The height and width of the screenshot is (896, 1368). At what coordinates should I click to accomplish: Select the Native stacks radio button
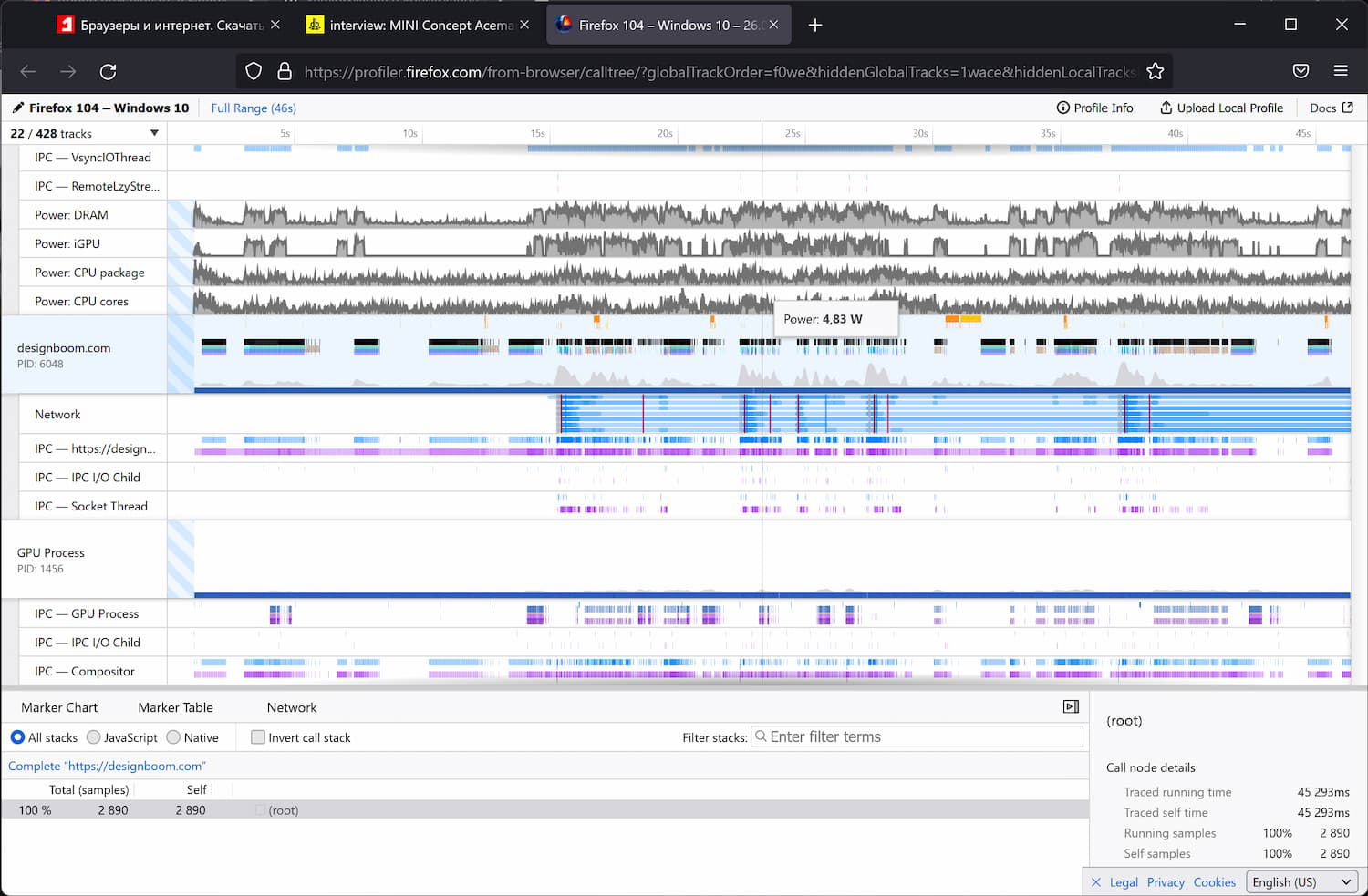pyautogui.click(x=173, y=737)
